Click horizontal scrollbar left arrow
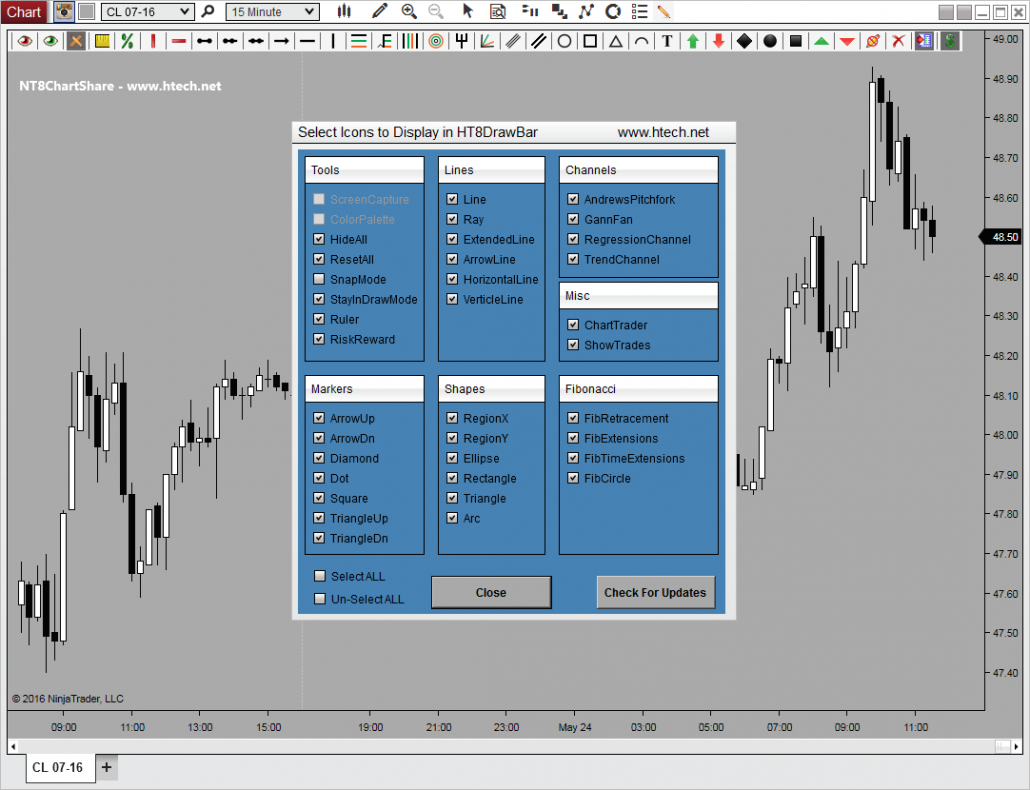1030x790 pixels. pos(14,746)
